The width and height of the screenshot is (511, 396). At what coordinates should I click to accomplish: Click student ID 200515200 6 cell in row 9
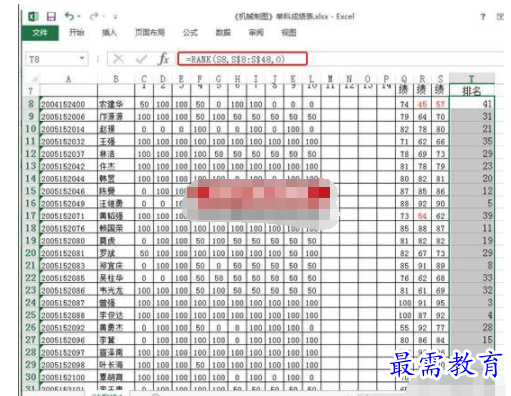point(68,116)
